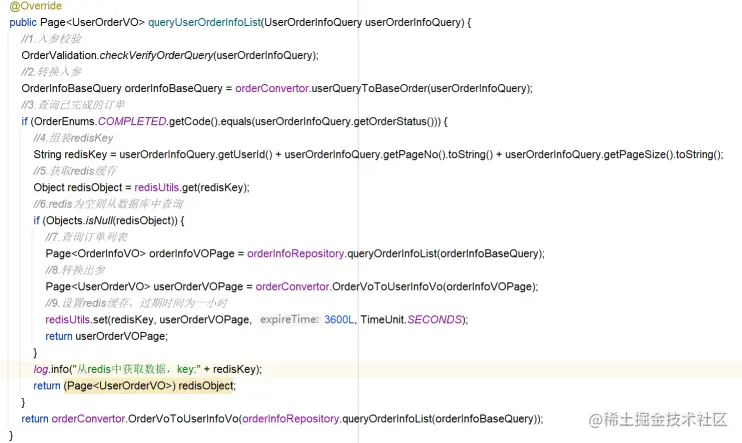
Task: Click the comment '//9.设置redis缓存，过期时间为一小时'
Action: point(136,303)
